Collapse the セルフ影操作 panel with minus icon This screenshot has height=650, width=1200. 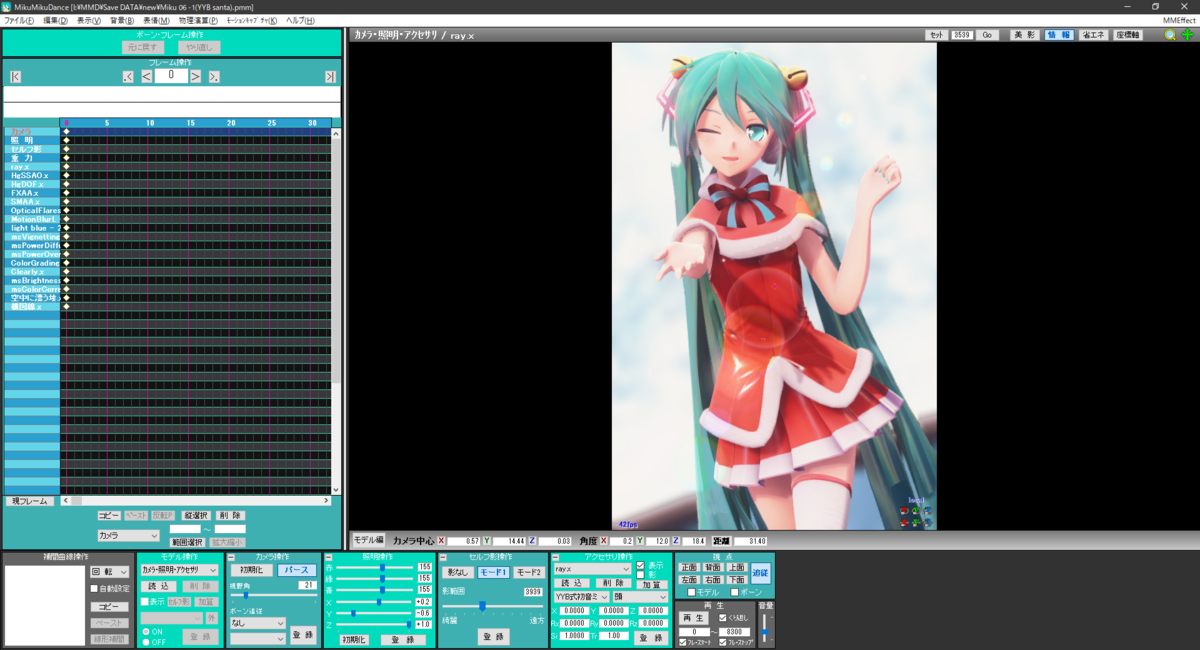click(443, 557)
